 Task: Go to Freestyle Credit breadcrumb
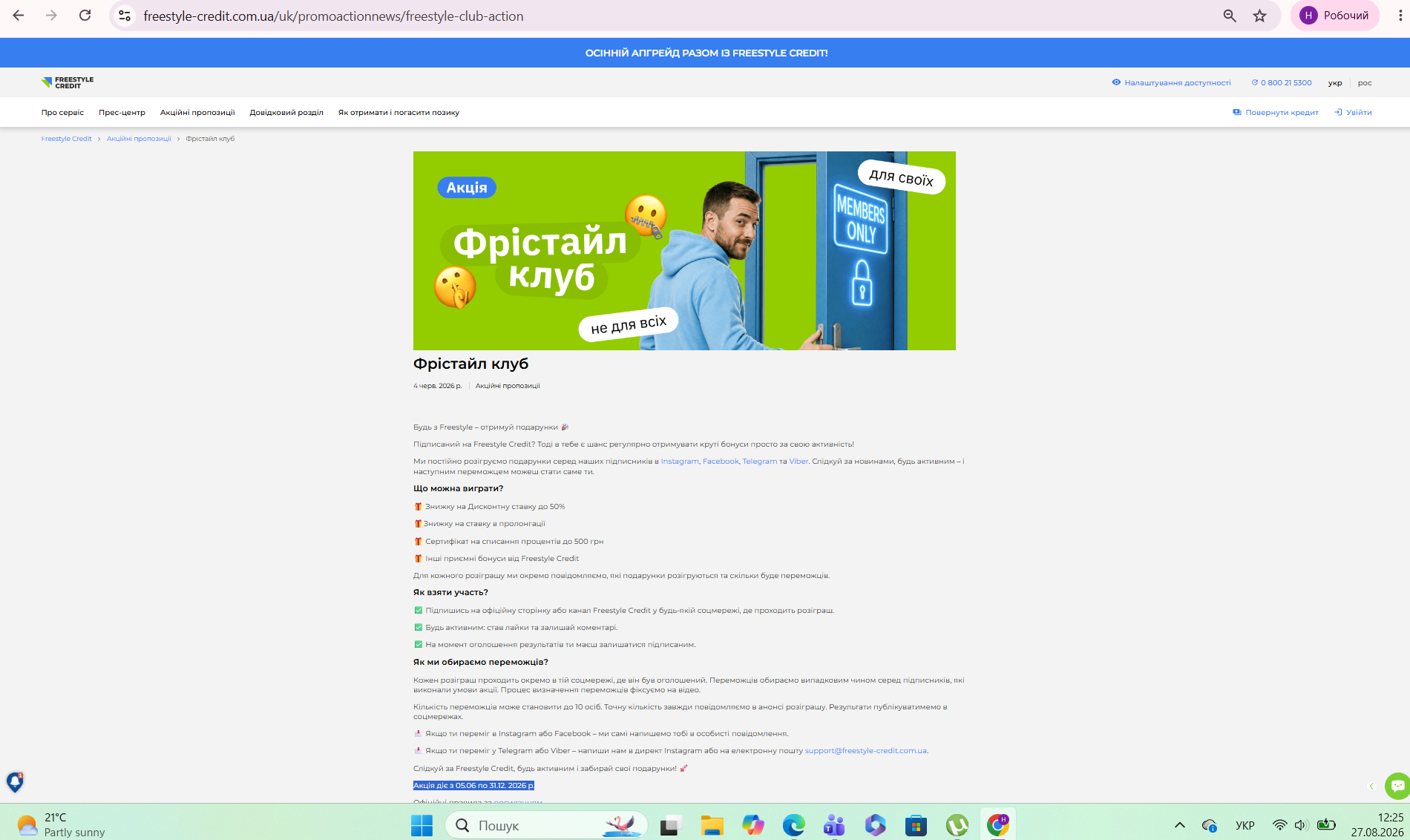66,139
